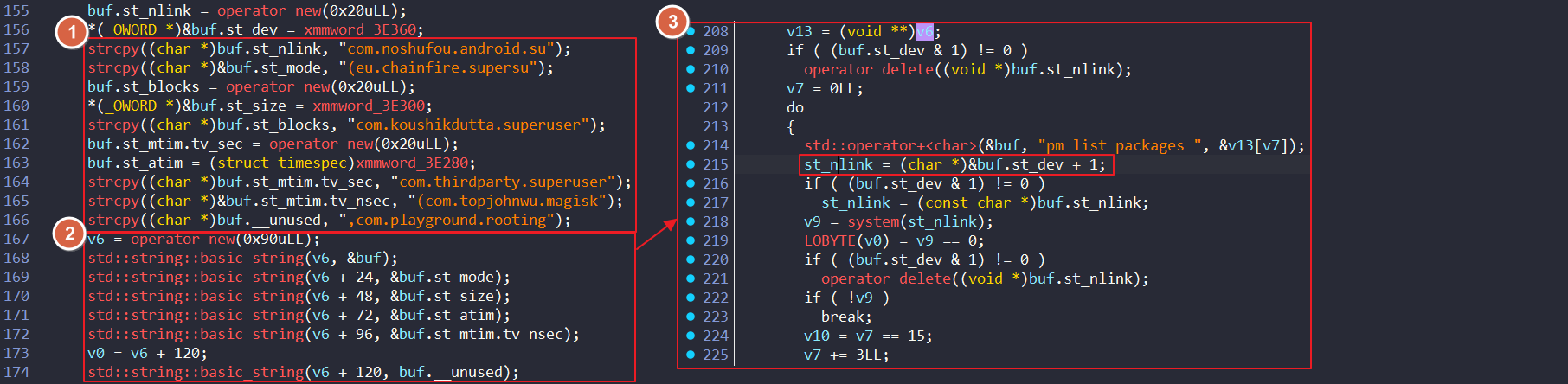Click buf.st_blocks assignment on line 159

coord(252,86)
